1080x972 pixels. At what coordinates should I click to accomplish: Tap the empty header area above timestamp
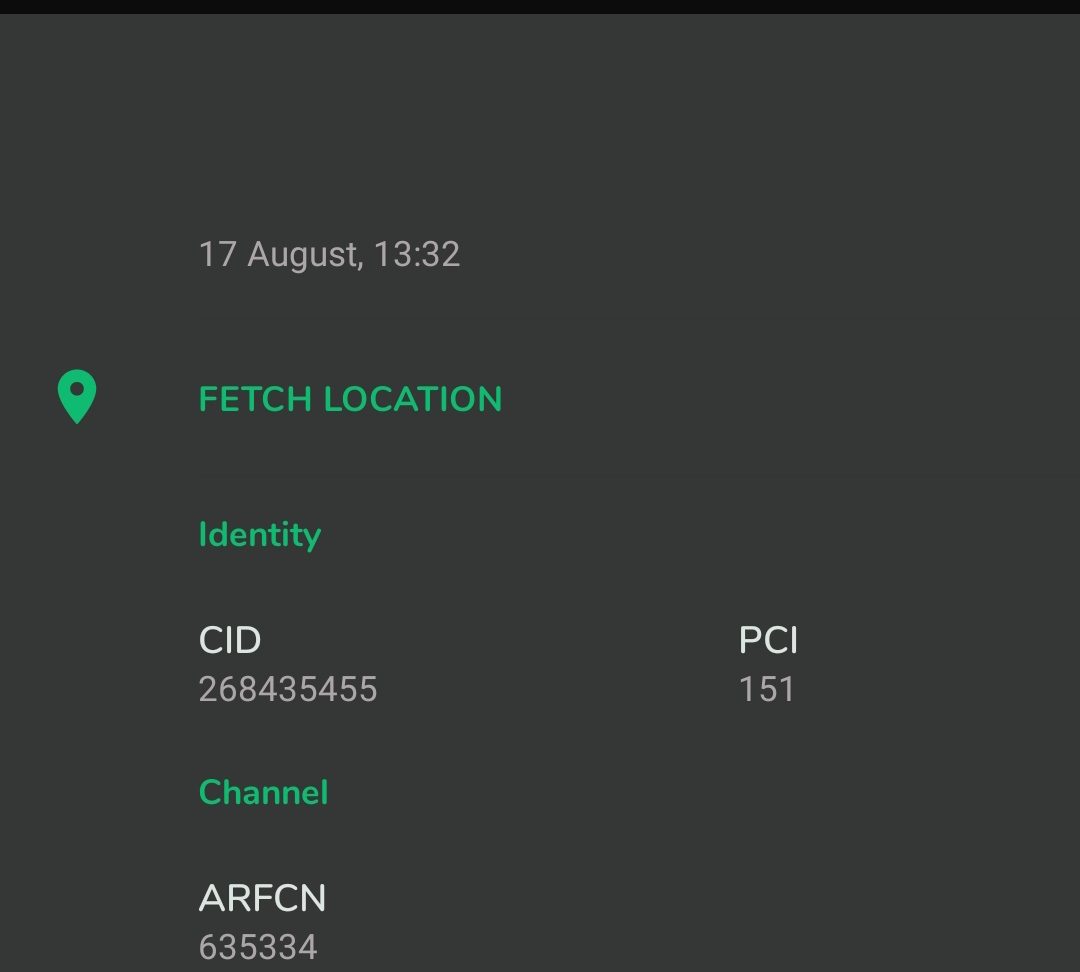[x=540, y=117]
